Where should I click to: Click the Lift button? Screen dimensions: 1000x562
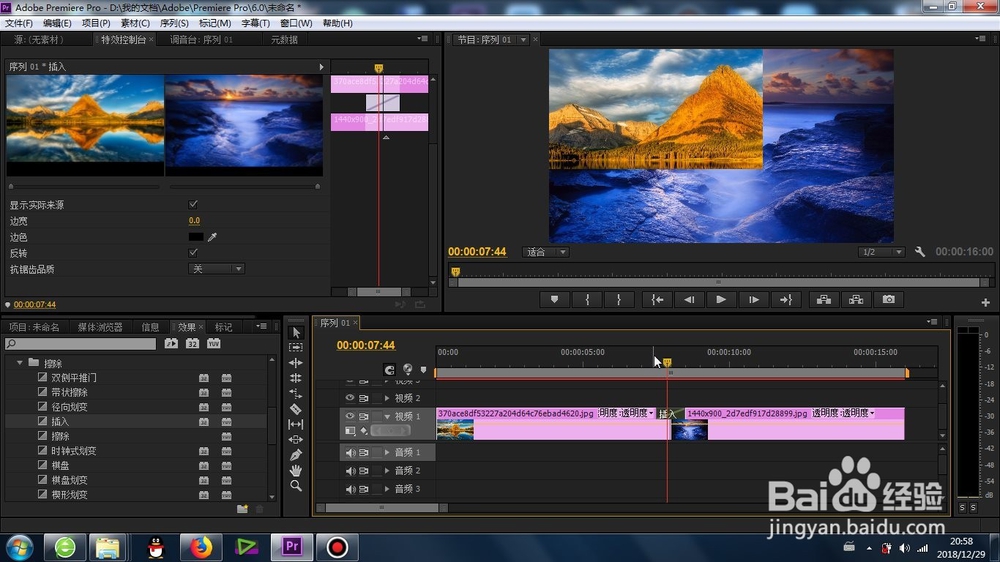point(824,300)
